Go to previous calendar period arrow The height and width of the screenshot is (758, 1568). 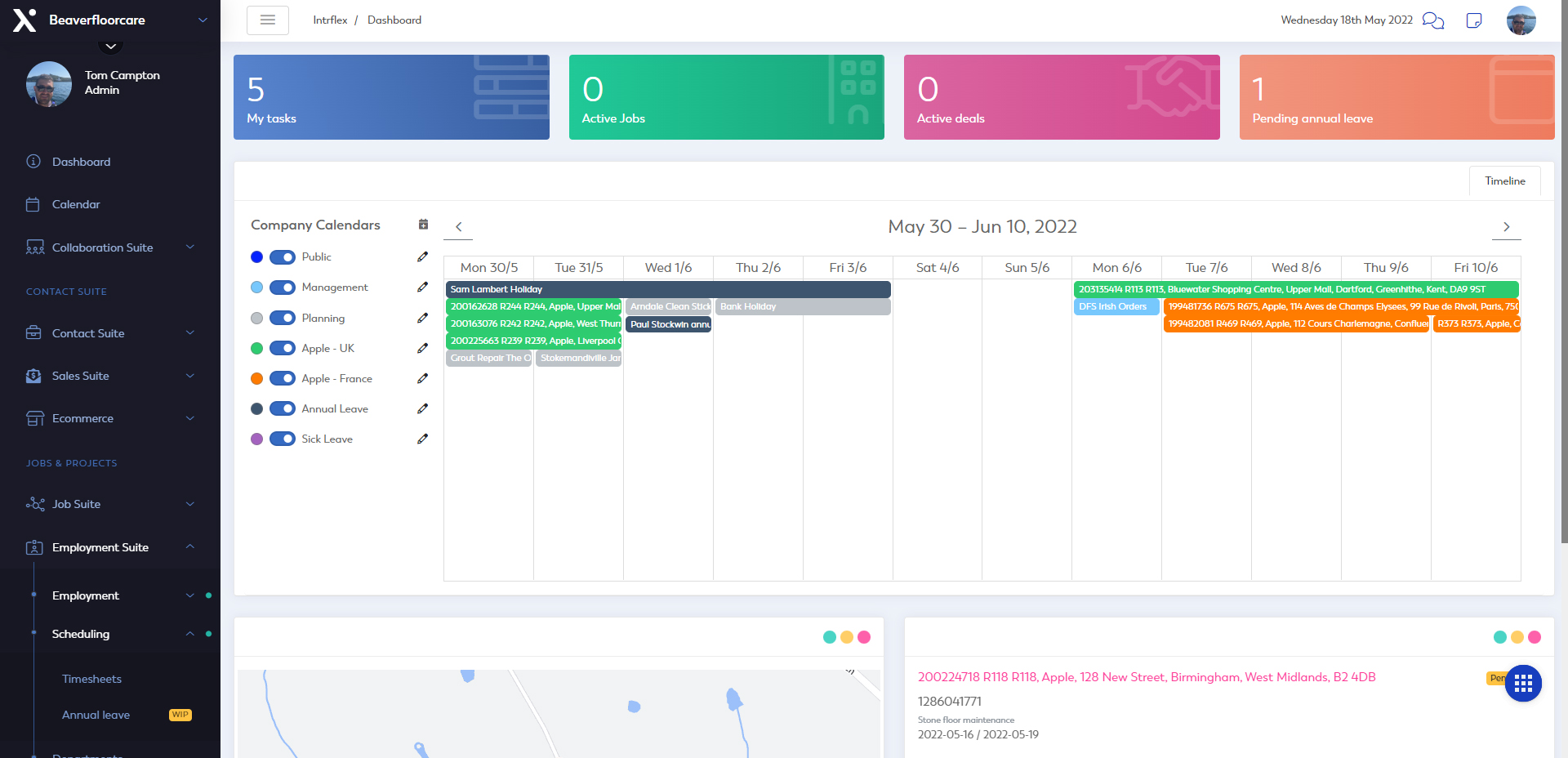(x=458, y=227)
